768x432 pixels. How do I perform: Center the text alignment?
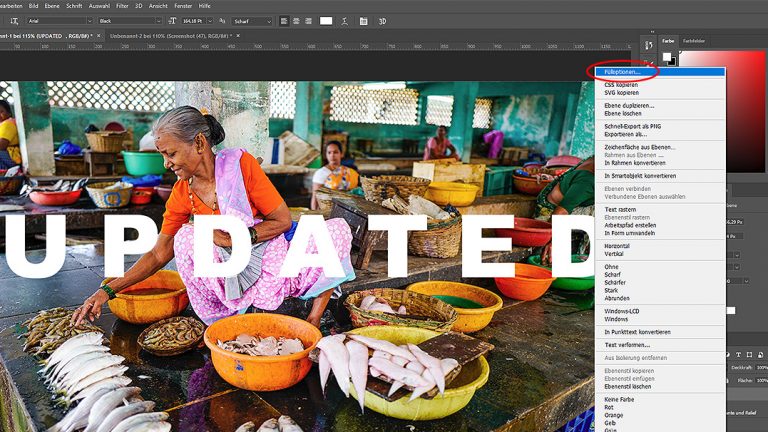point(296,21)
